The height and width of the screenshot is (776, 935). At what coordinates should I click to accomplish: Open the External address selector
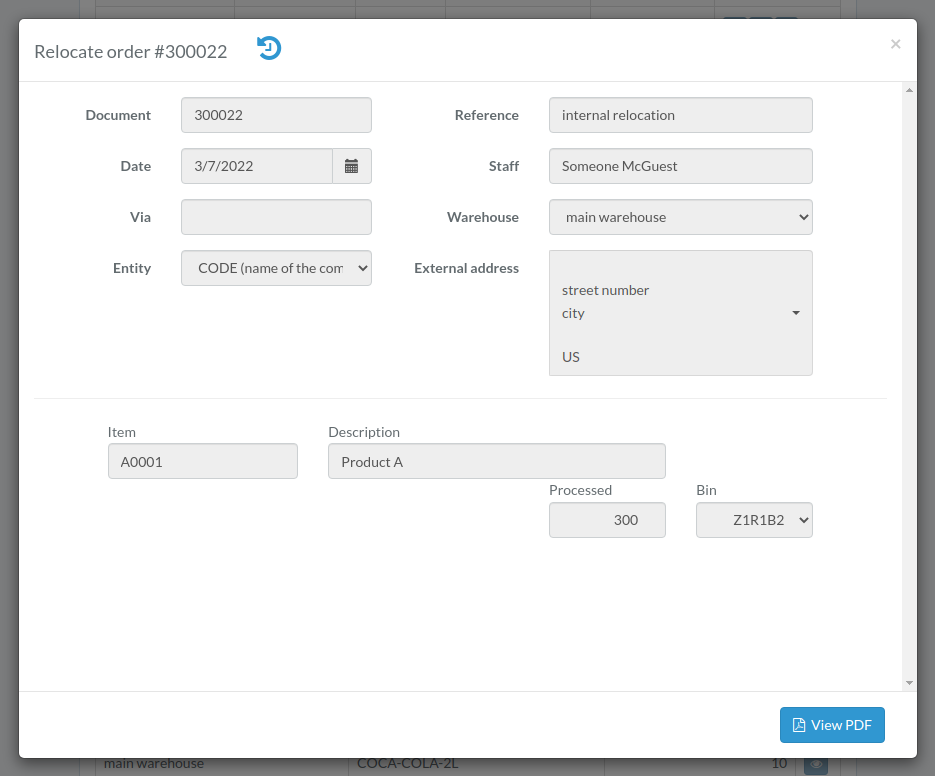(680, 313)
